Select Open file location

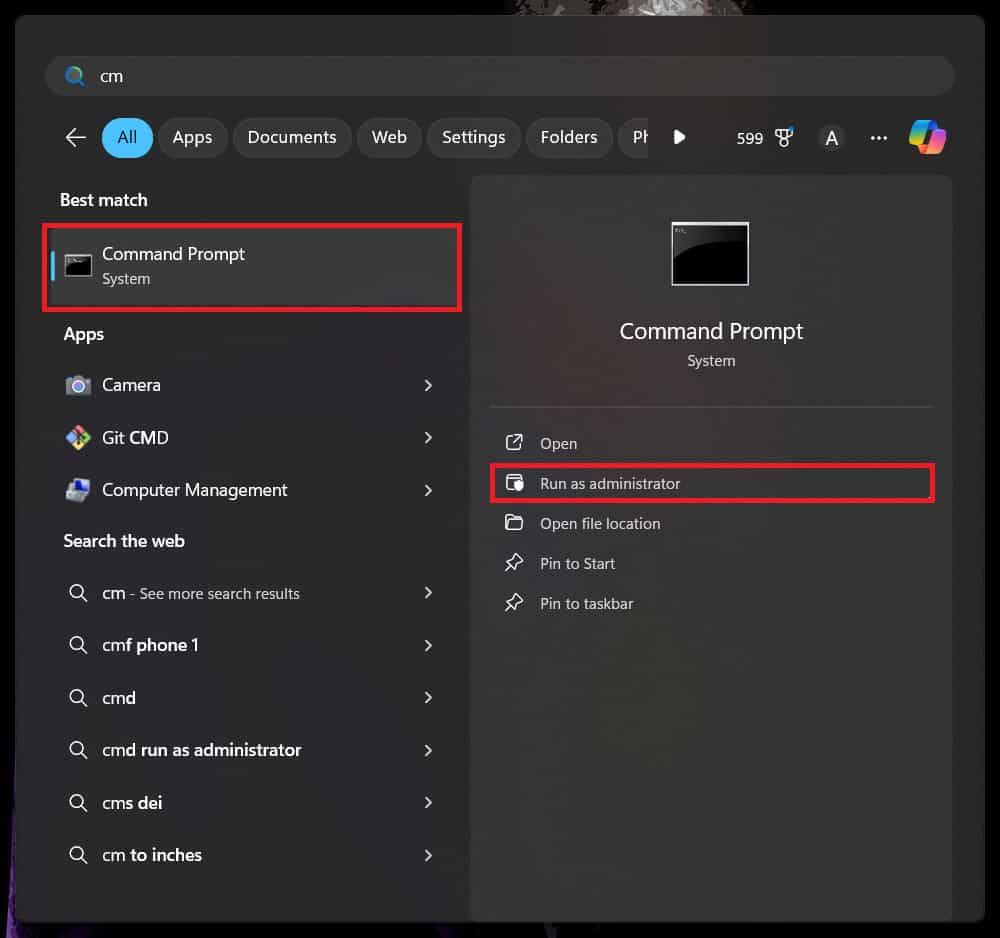[x=600, y=523]
